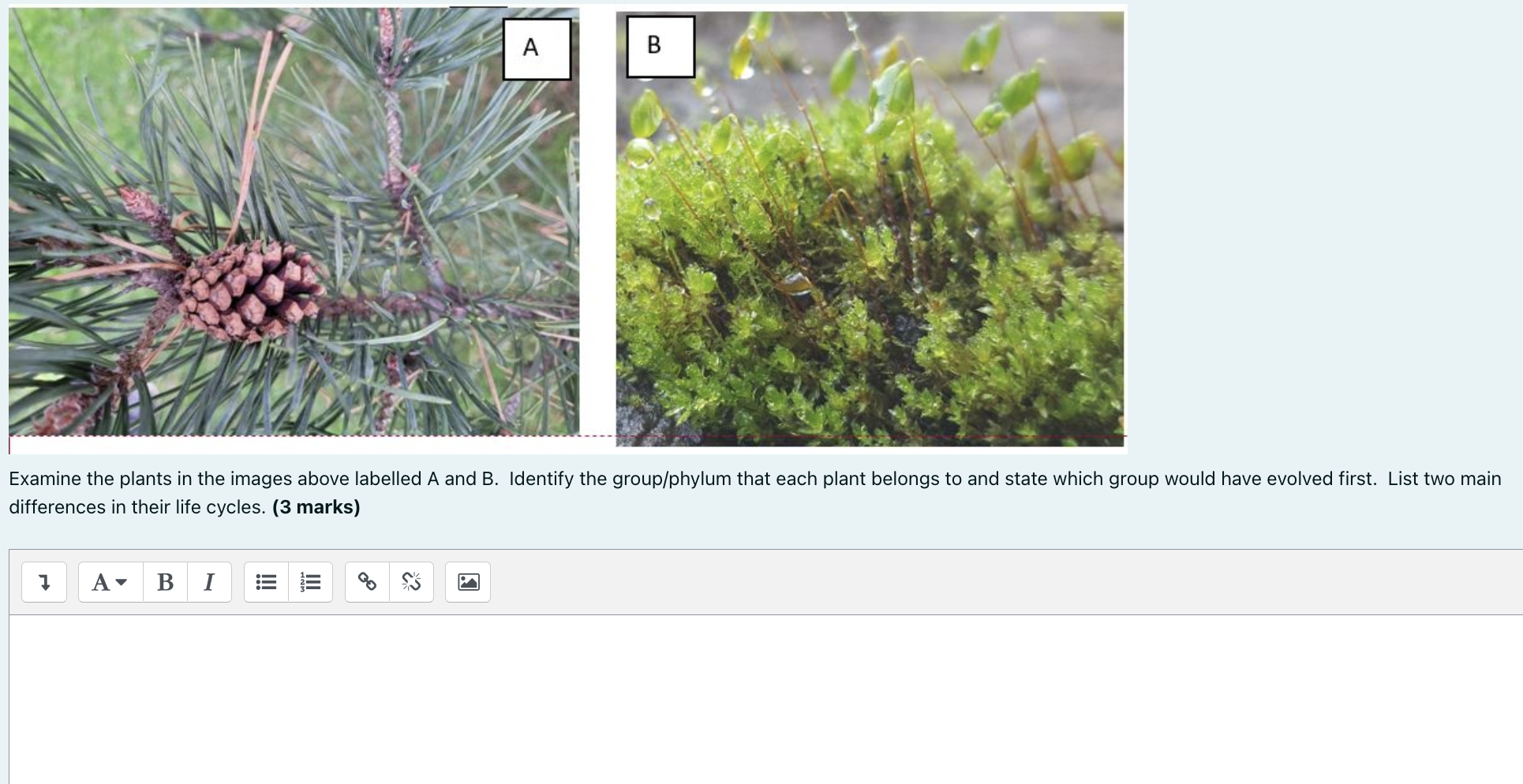The width and height of the screenshot is (1523, 784).
Task: Insert an ordered numbered list
Action: pos(311,582)
